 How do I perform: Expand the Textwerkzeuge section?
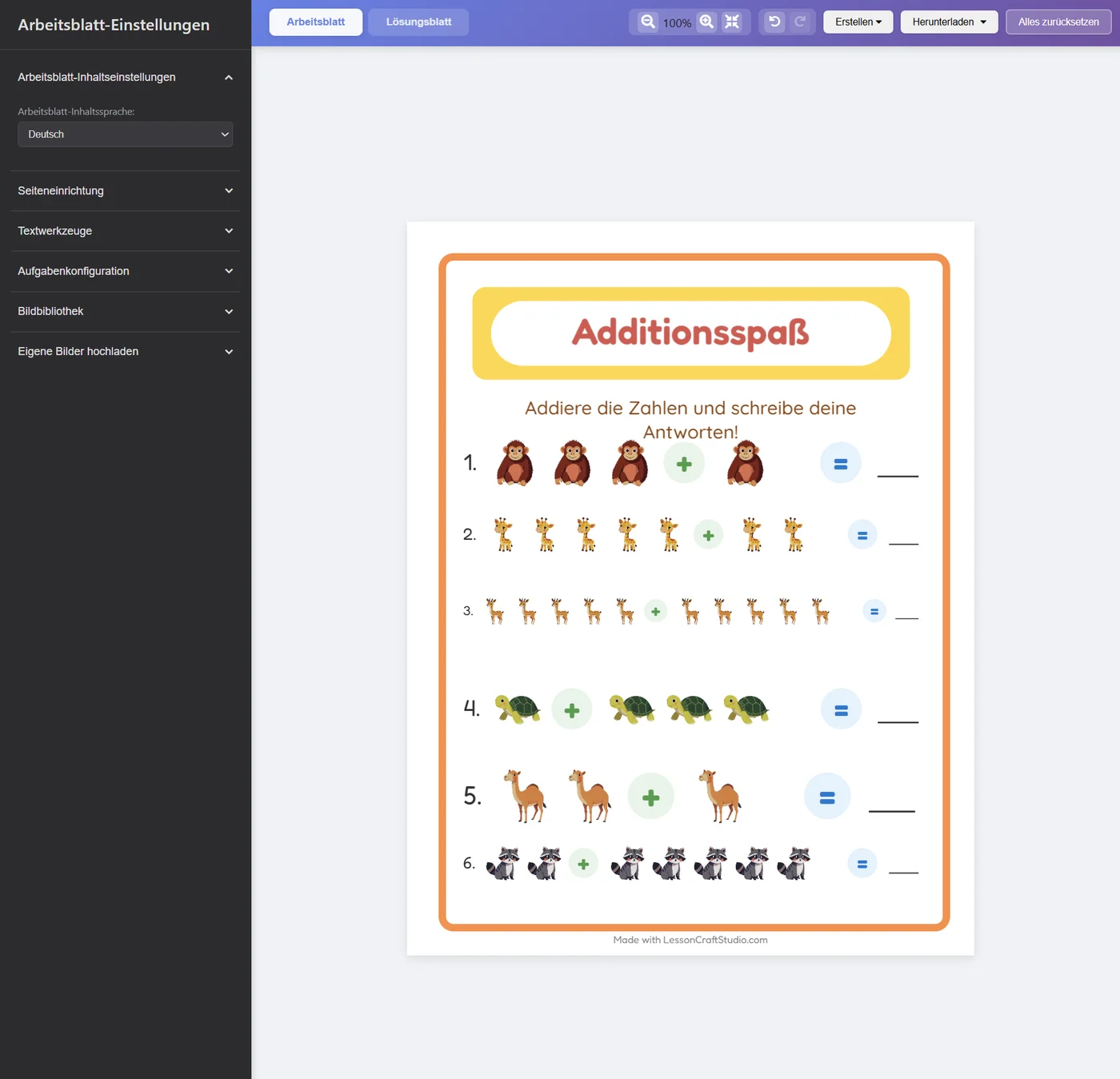point(125,231)
